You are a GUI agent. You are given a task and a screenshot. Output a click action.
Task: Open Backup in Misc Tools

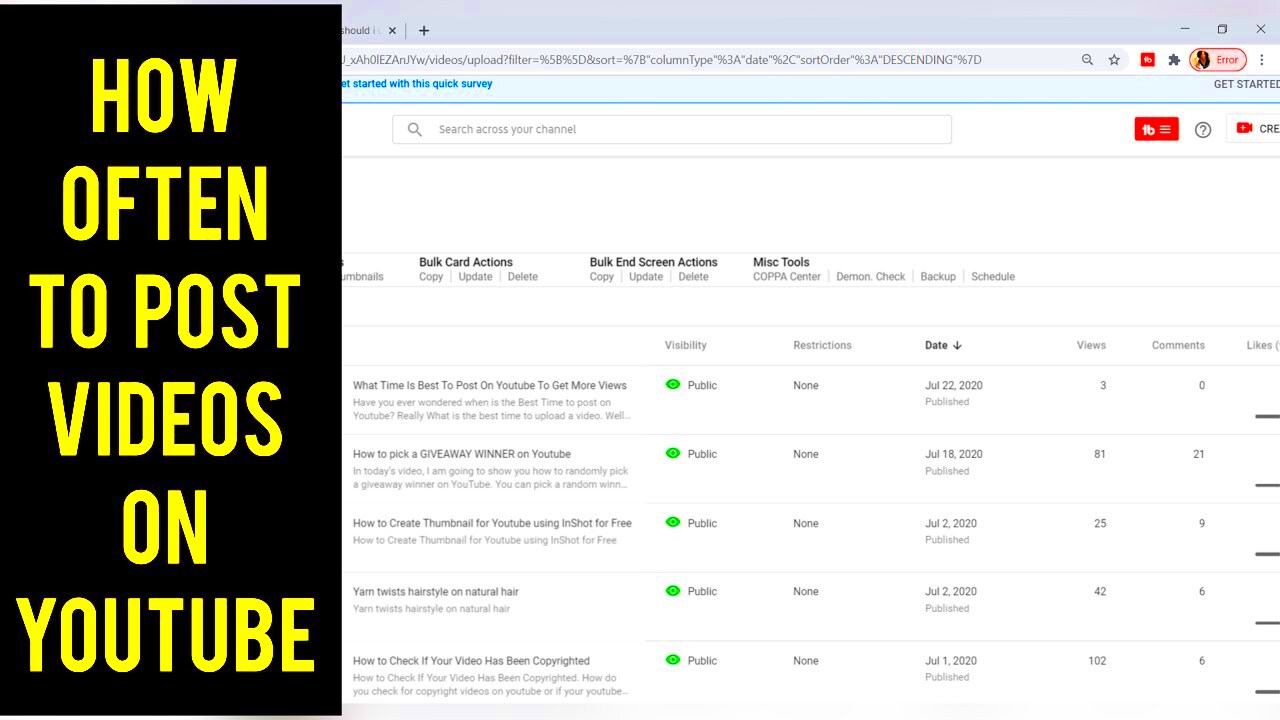938,277
